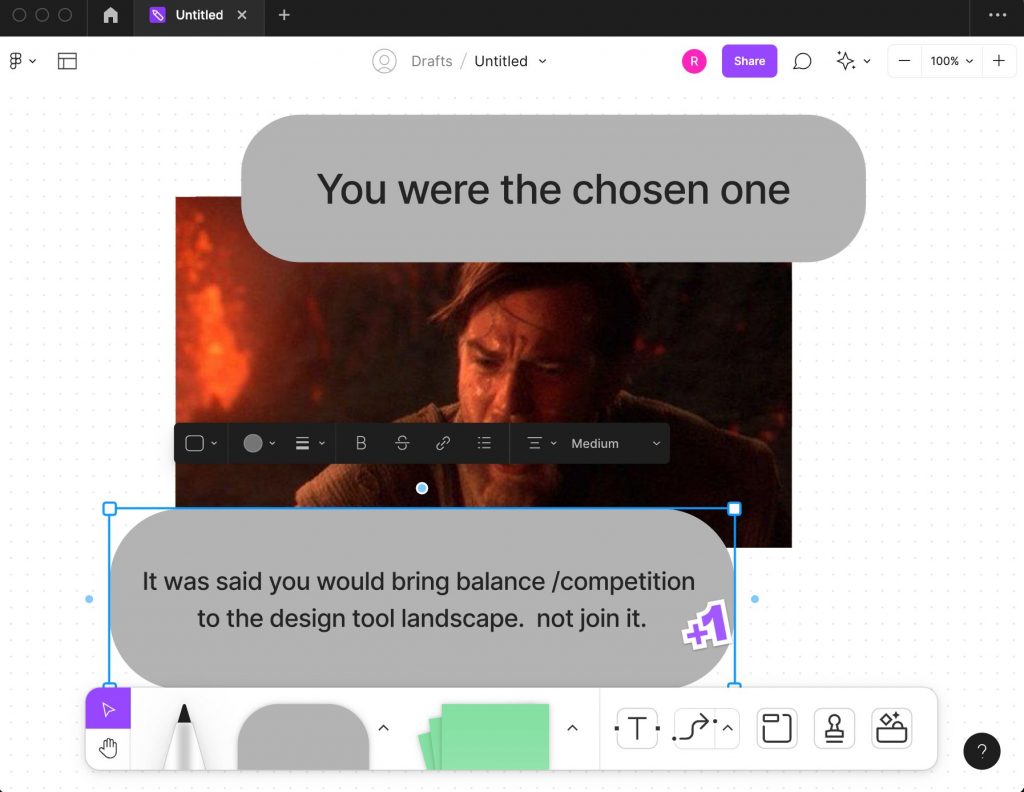Select the Hand pan tool

[x=108, y=748]
